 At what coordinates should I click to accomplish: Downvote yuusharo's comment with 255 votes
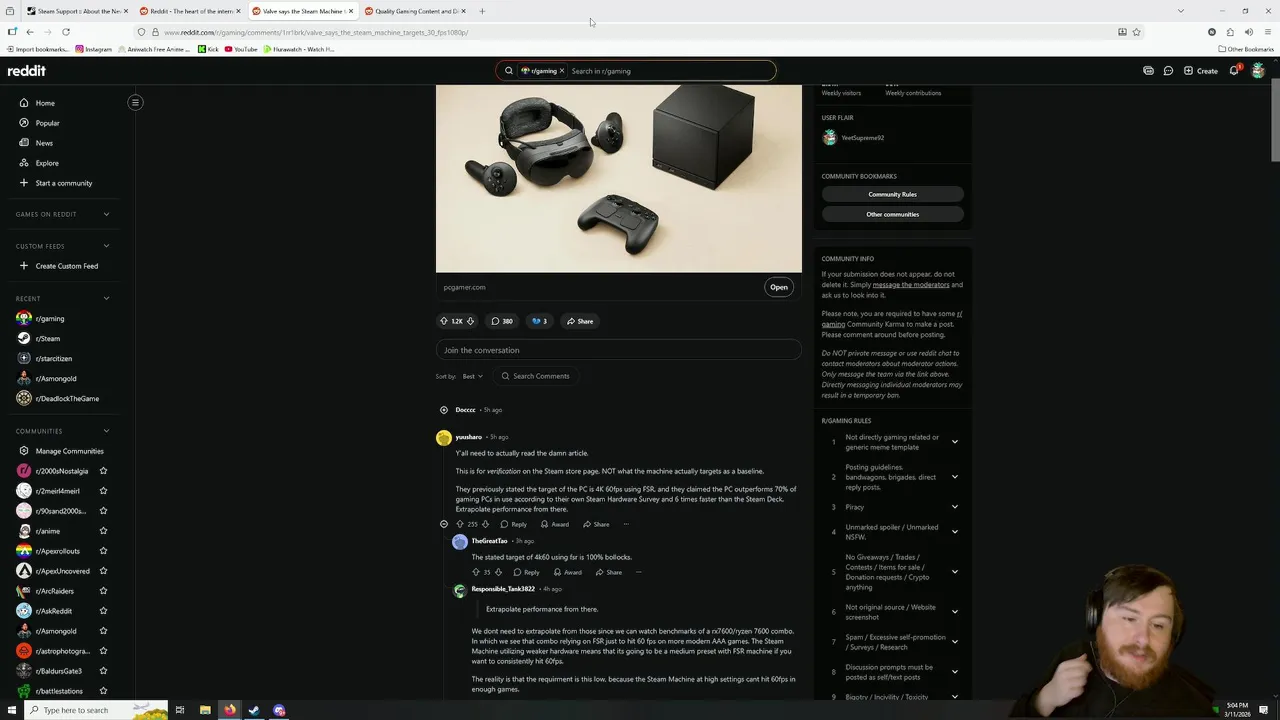point(486,524)
